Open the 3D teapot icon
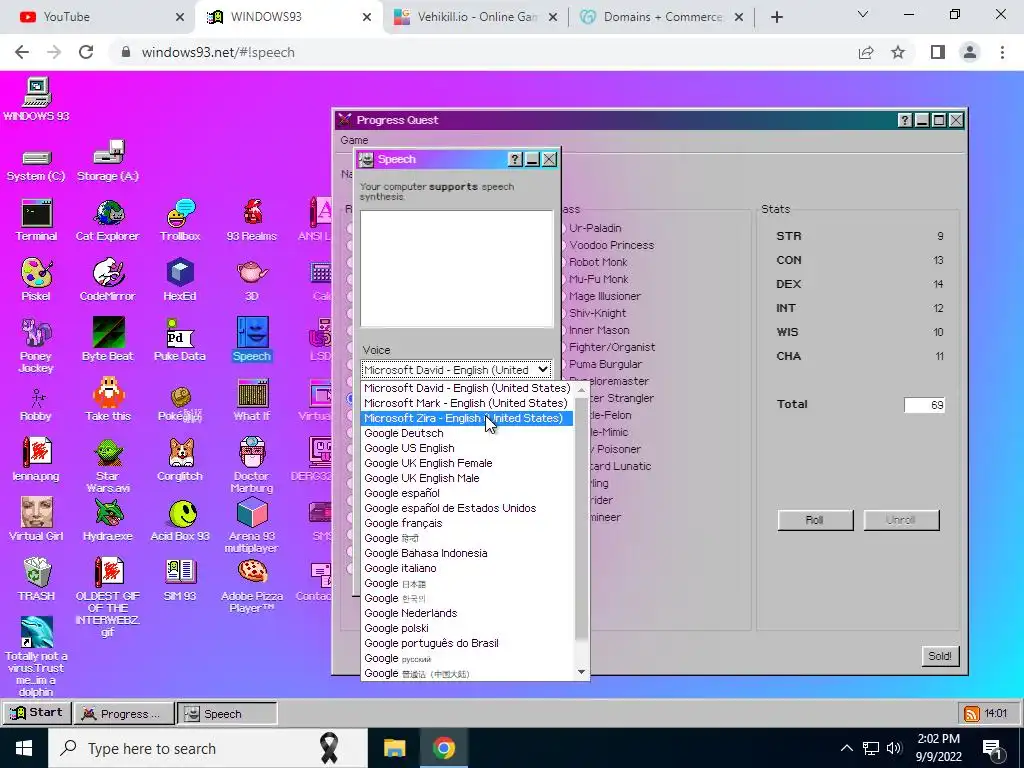1024x768 pixels. [x=251, y=280]
